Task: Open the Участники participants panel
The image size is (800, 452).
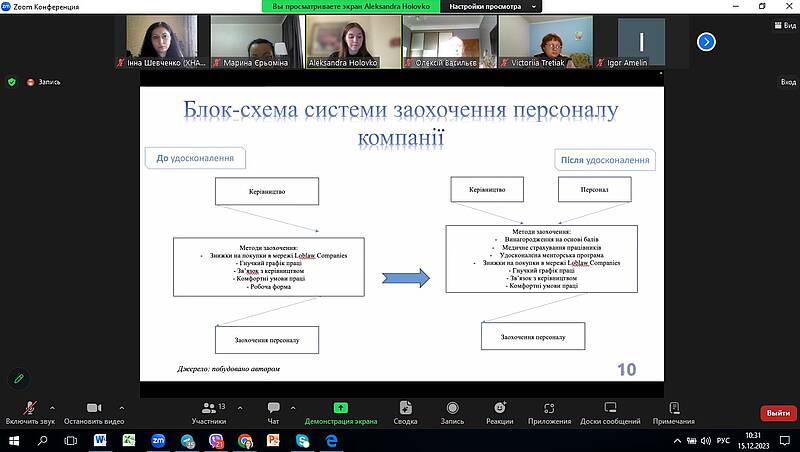Action: coord(208,412)
